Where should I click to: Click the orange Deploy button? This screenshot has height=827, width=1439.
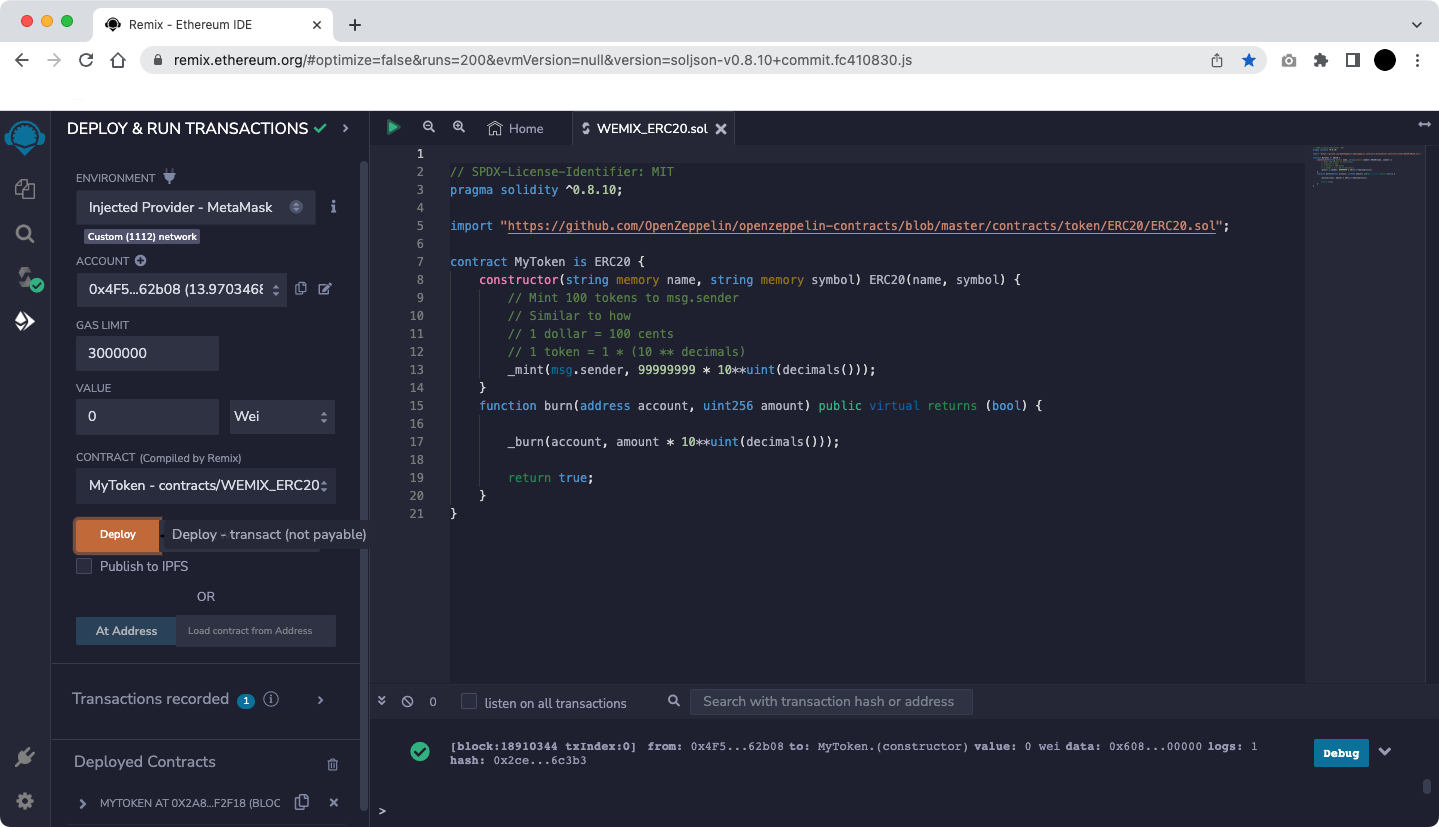pos(118,535)
